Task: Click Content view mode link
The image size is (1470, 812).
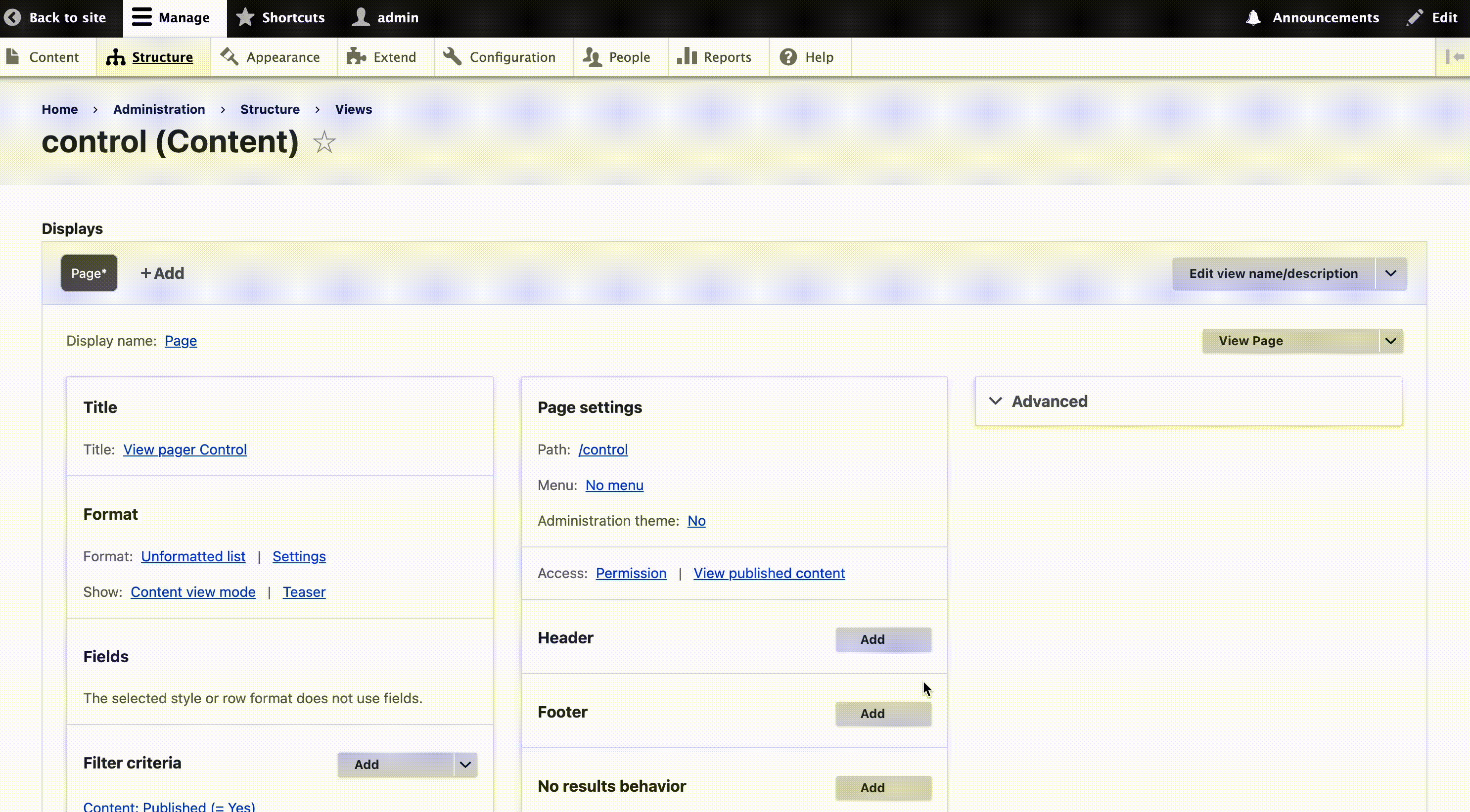Action: [193, 592]
